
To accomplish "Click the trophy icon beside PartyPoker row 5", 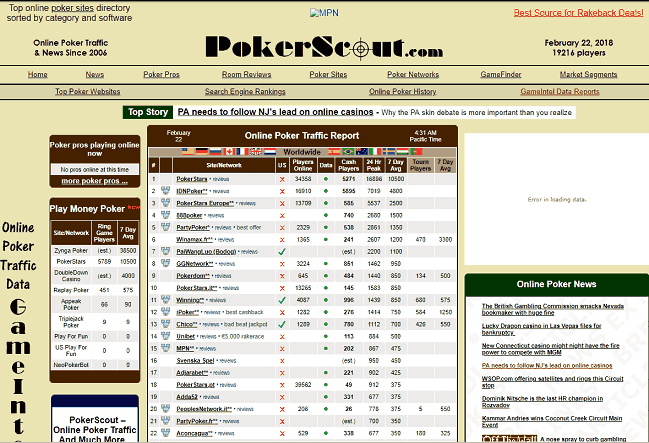I will pyautogui.click(x=166, y=227).
